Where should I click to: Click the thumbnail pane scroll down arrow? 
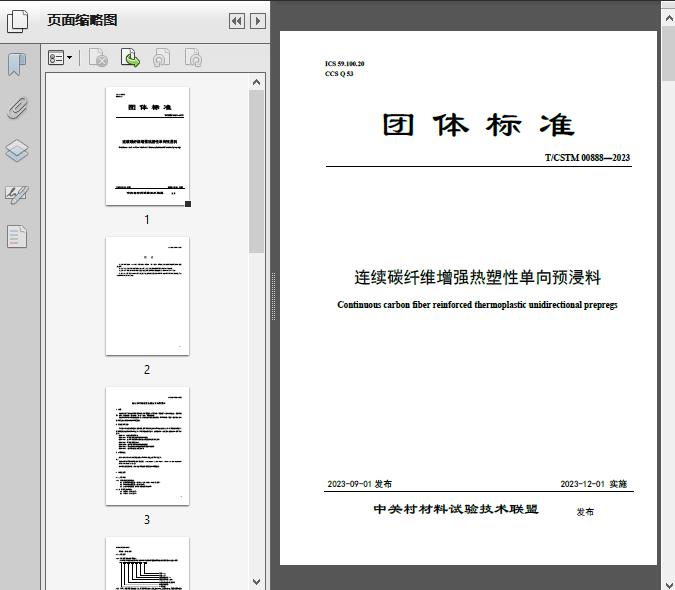(257, 582)
